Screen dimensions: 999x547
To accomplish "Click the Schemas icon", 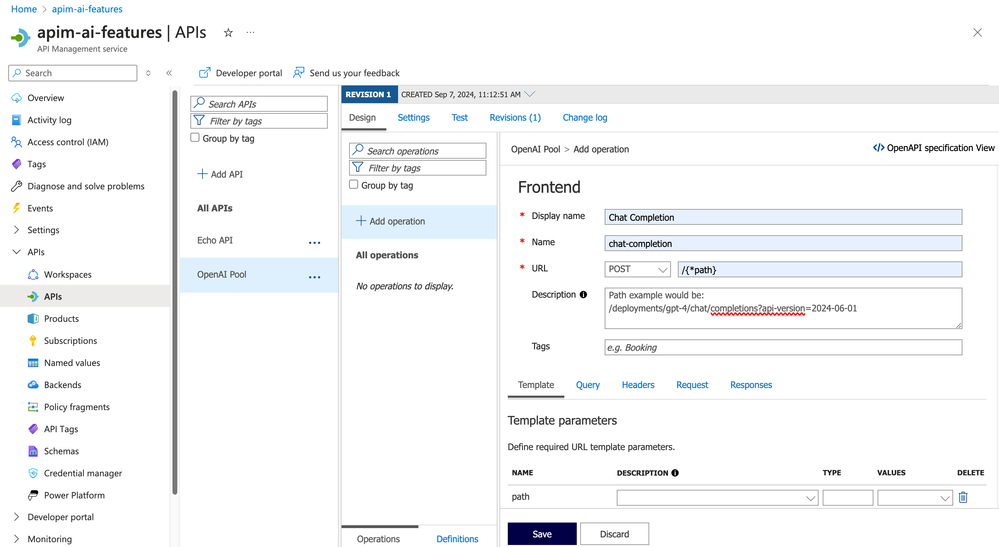I will point(33,451).
